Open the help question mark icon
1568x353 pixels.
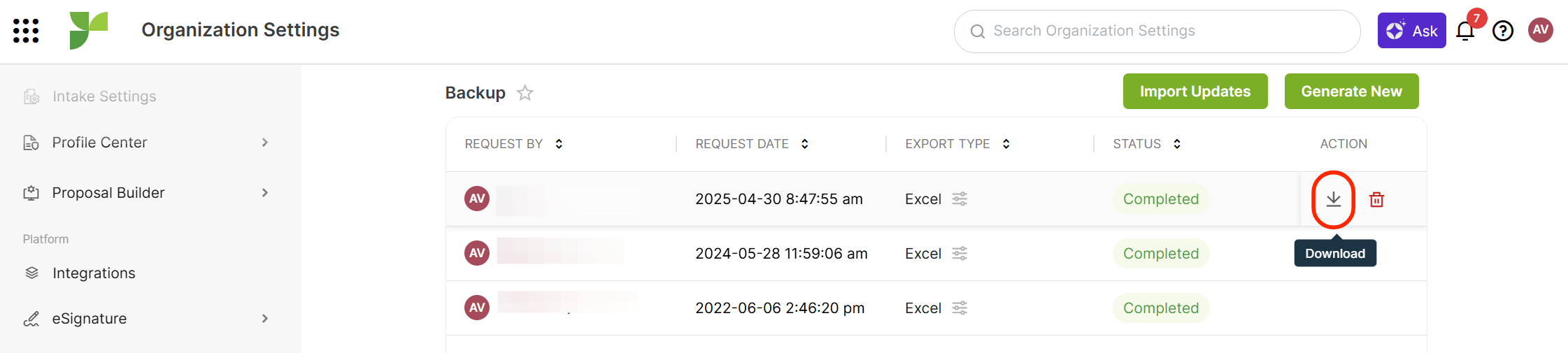[1503, 31]
